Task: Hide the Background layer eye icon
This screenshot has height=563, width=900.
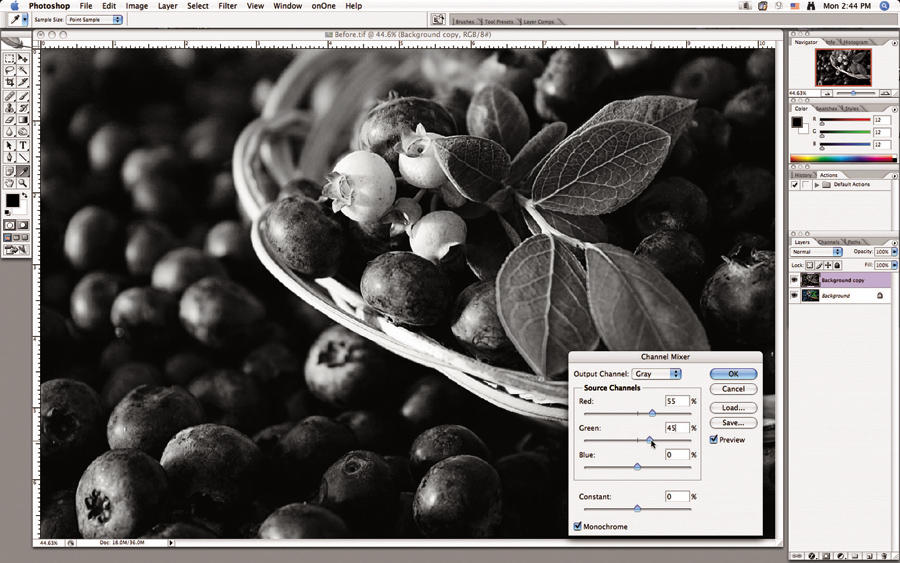Action: point(794,296)
